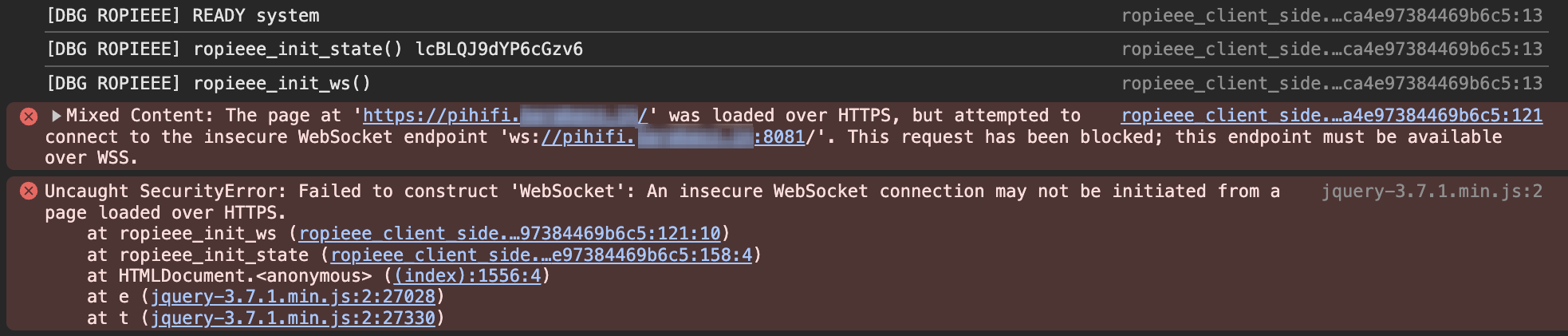Click the Uncaught SecurityError error icon

[x=29, y=192]
